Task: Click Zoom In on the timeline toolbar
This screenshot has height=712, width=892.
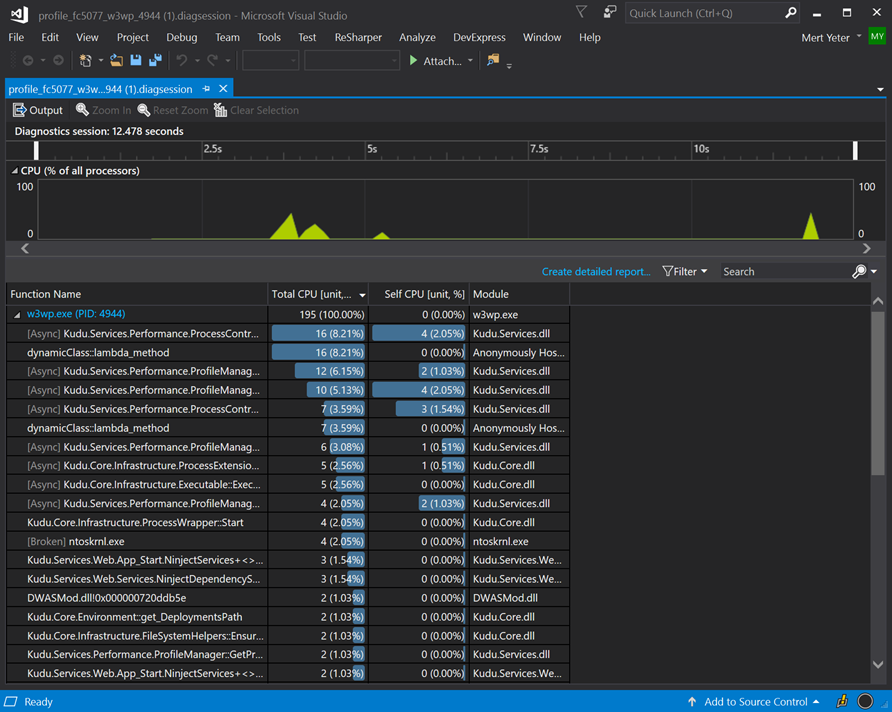Action: [x=104, y=110]
